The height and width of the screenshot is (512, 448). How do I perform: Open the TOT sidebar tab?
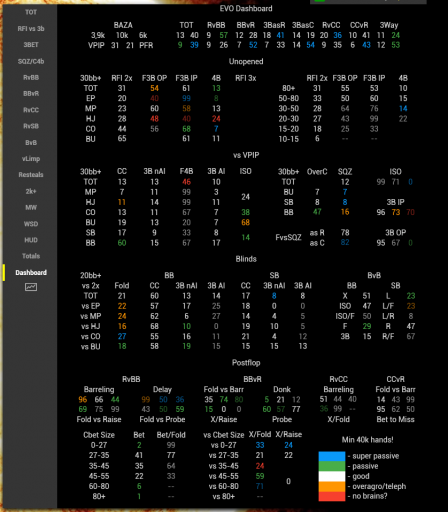point(31,12)
